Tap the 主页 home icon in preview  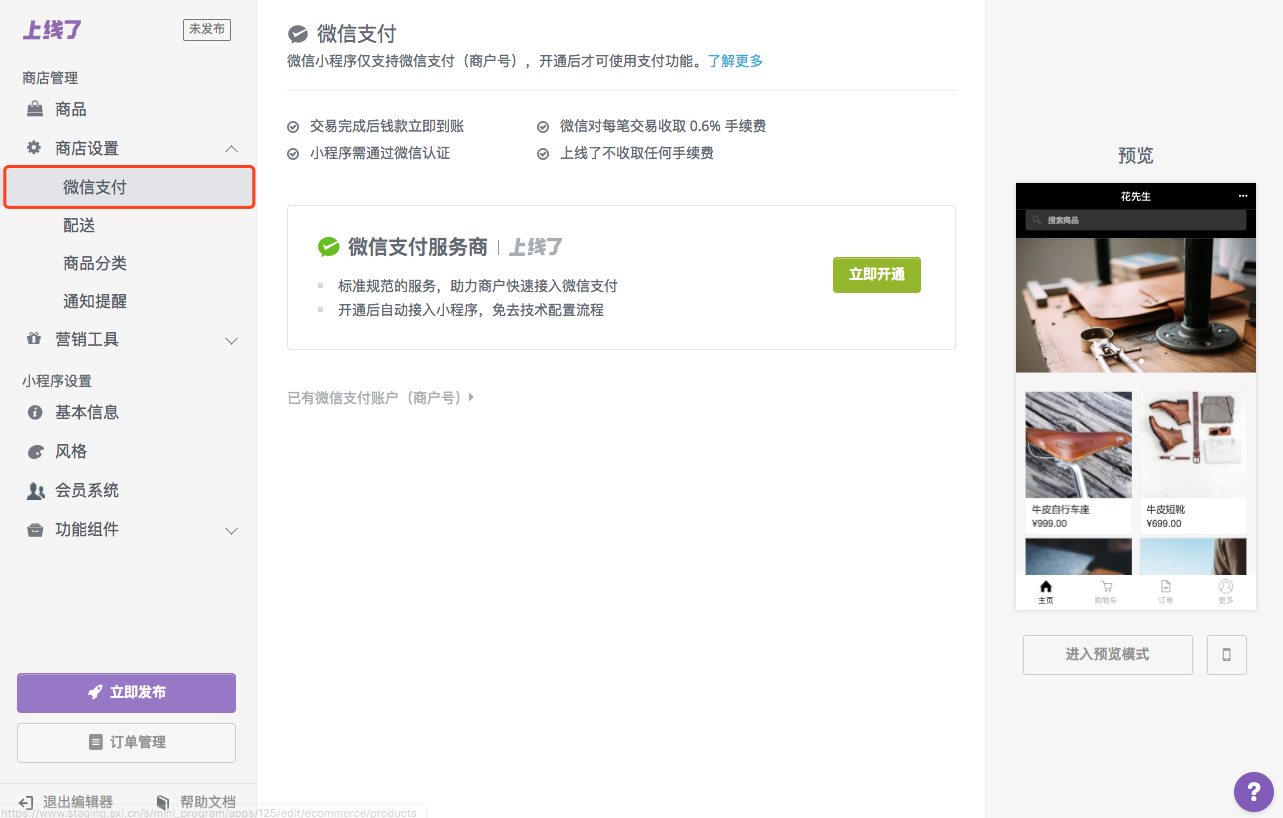coord(1046,587)
